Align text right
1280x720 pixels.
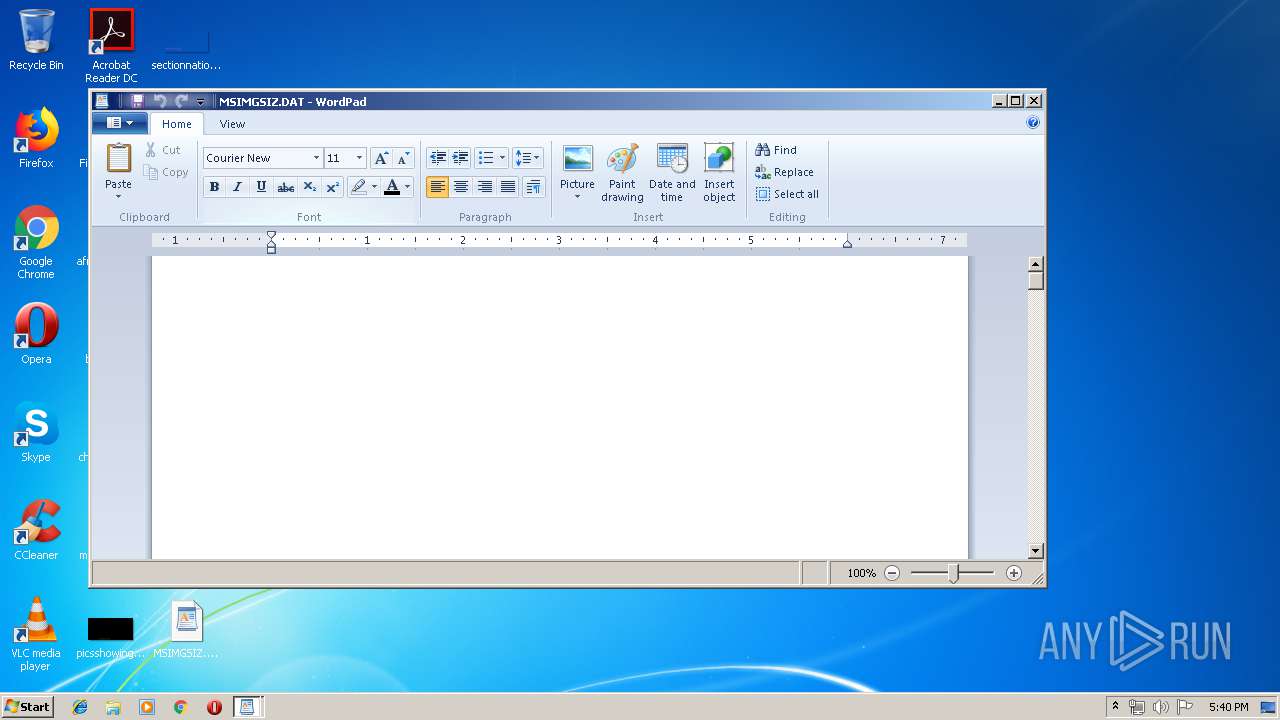pyautogui.click(x=485, y=187)
